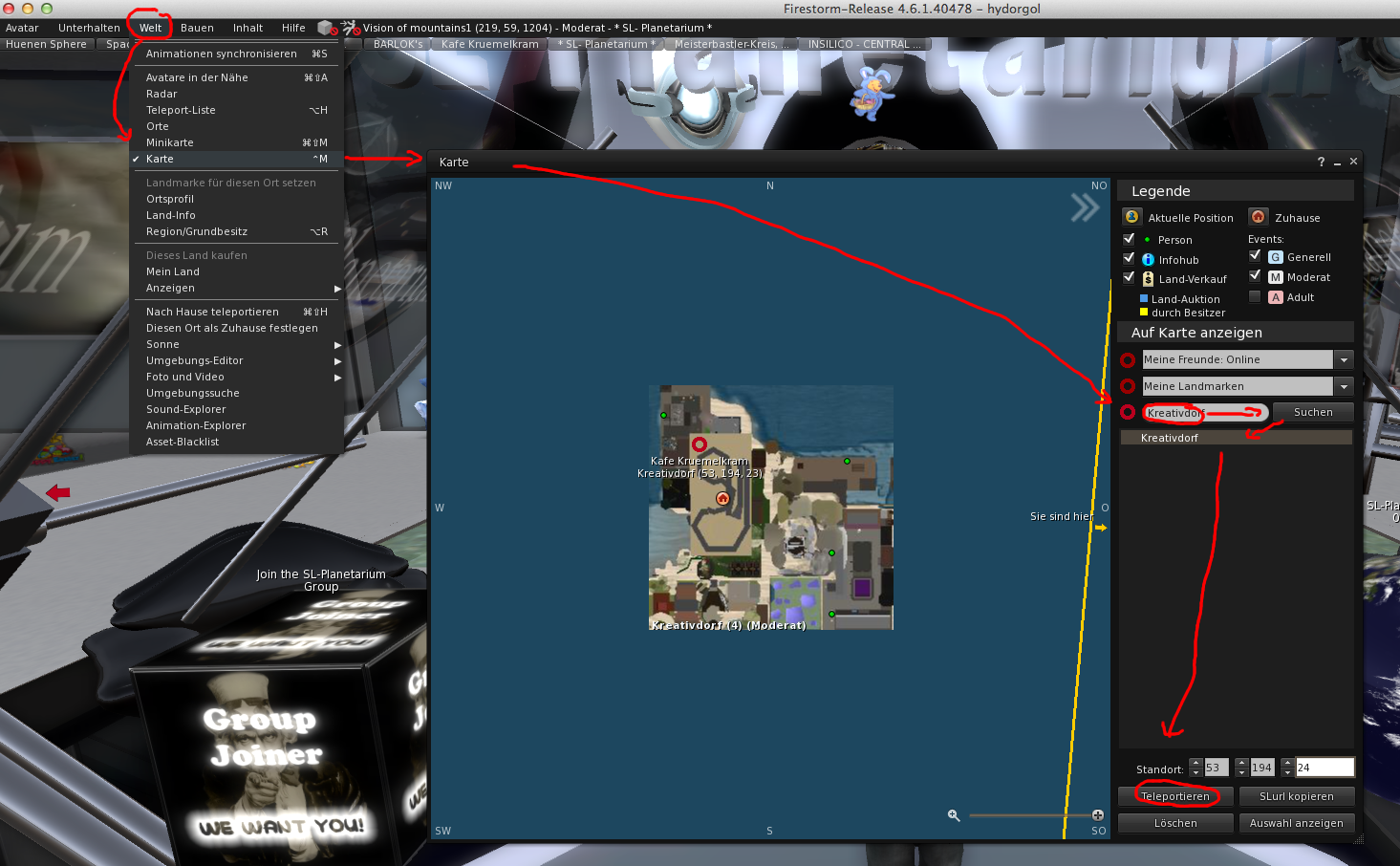Click the magnifier zoom-out icon below the map
This screenshot has height=866, width=1400.
click(954, 815)
